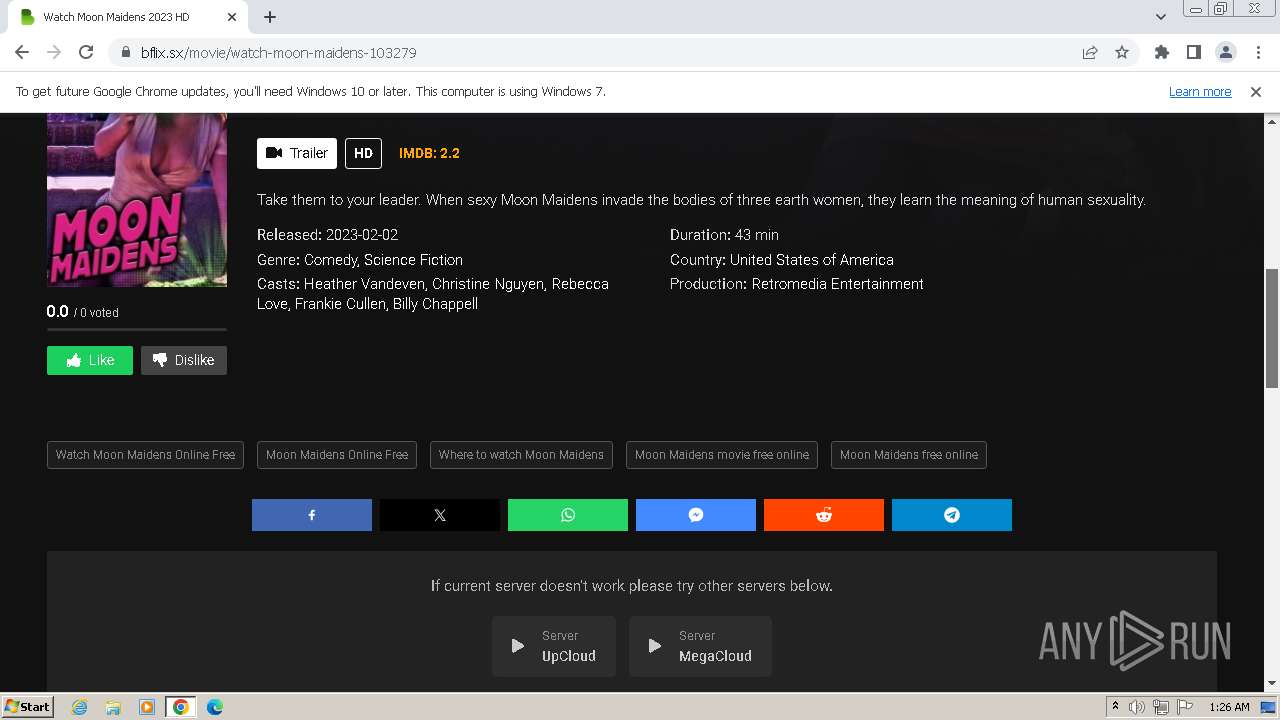Open United States of America country link
Screen dimensions: 1280x720
tap(812, 260)
